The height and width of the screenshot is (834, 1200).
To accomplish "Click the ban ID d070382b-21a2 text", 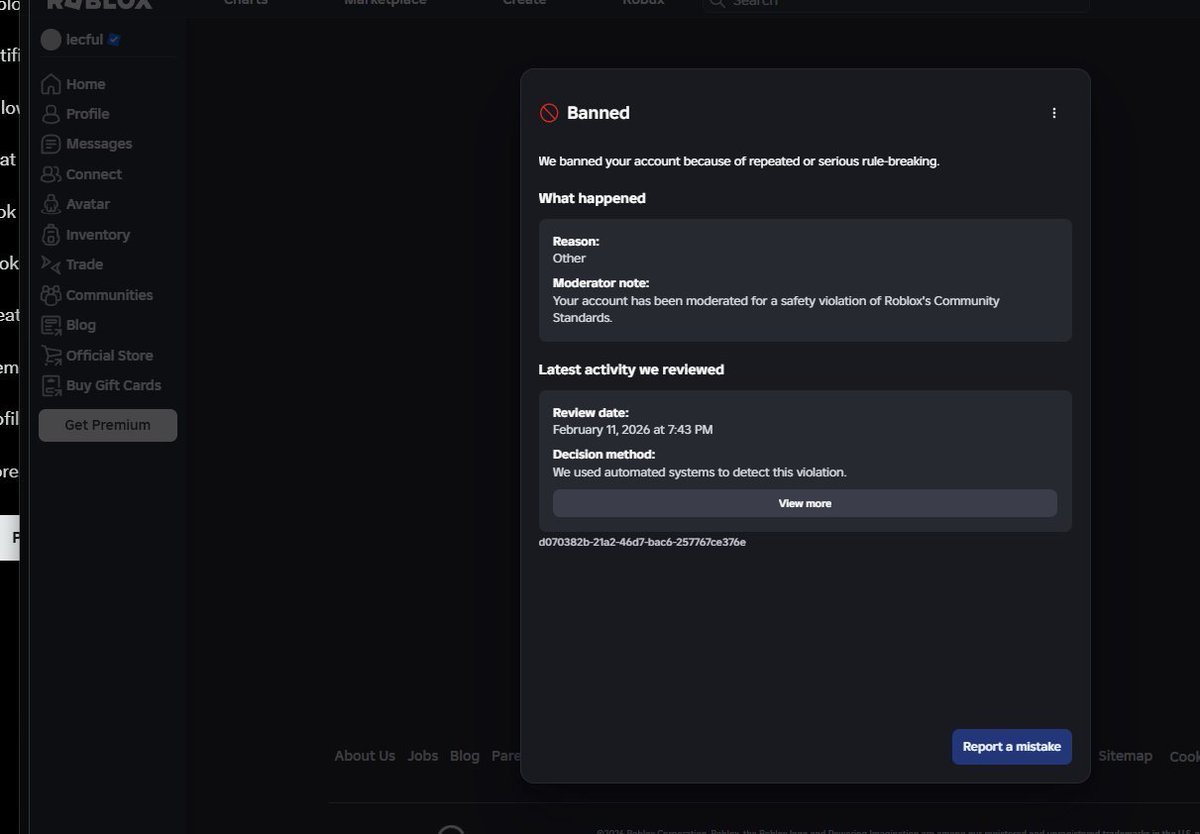I will click(x=642, y=542).
